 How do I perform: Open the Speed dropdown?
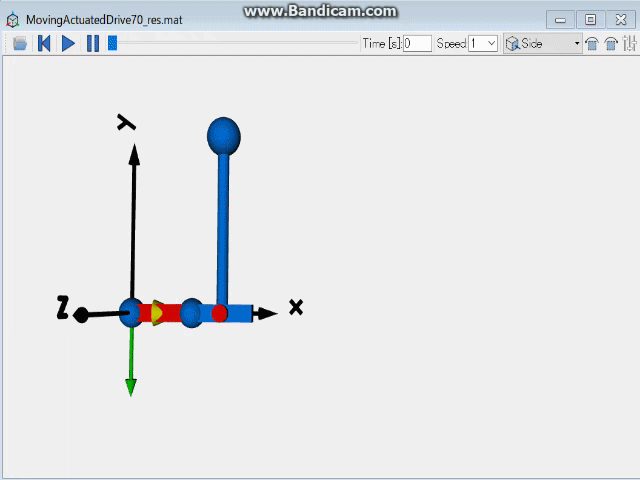483,43
